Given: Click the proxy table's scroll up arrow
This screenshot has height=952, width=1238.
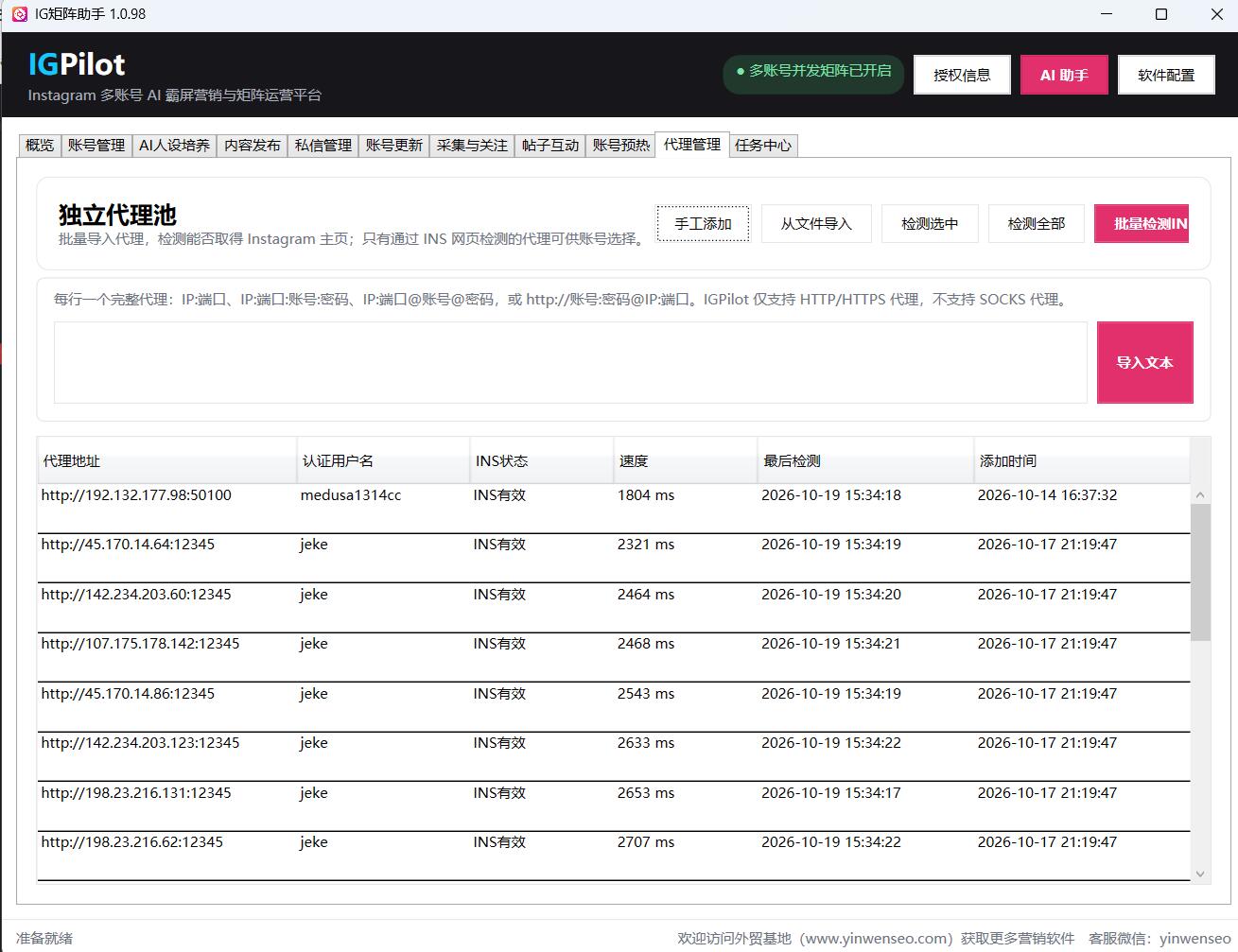Looking at the screenshot, I should (1200, 494).
